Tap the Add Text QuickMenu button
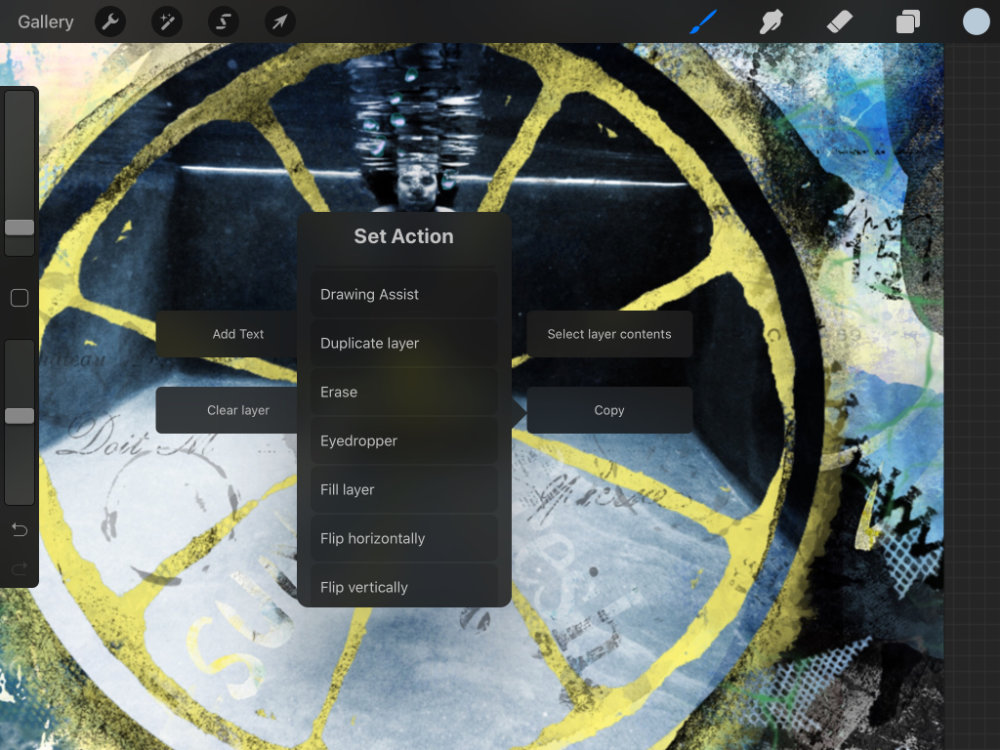This screenshot has width=1000, height=750. click(226, 334)
